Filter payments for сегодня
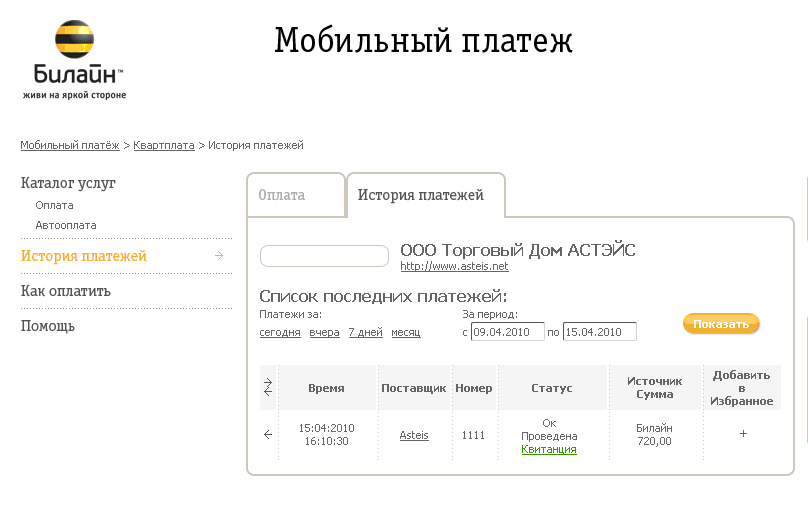 click(280, 332)
